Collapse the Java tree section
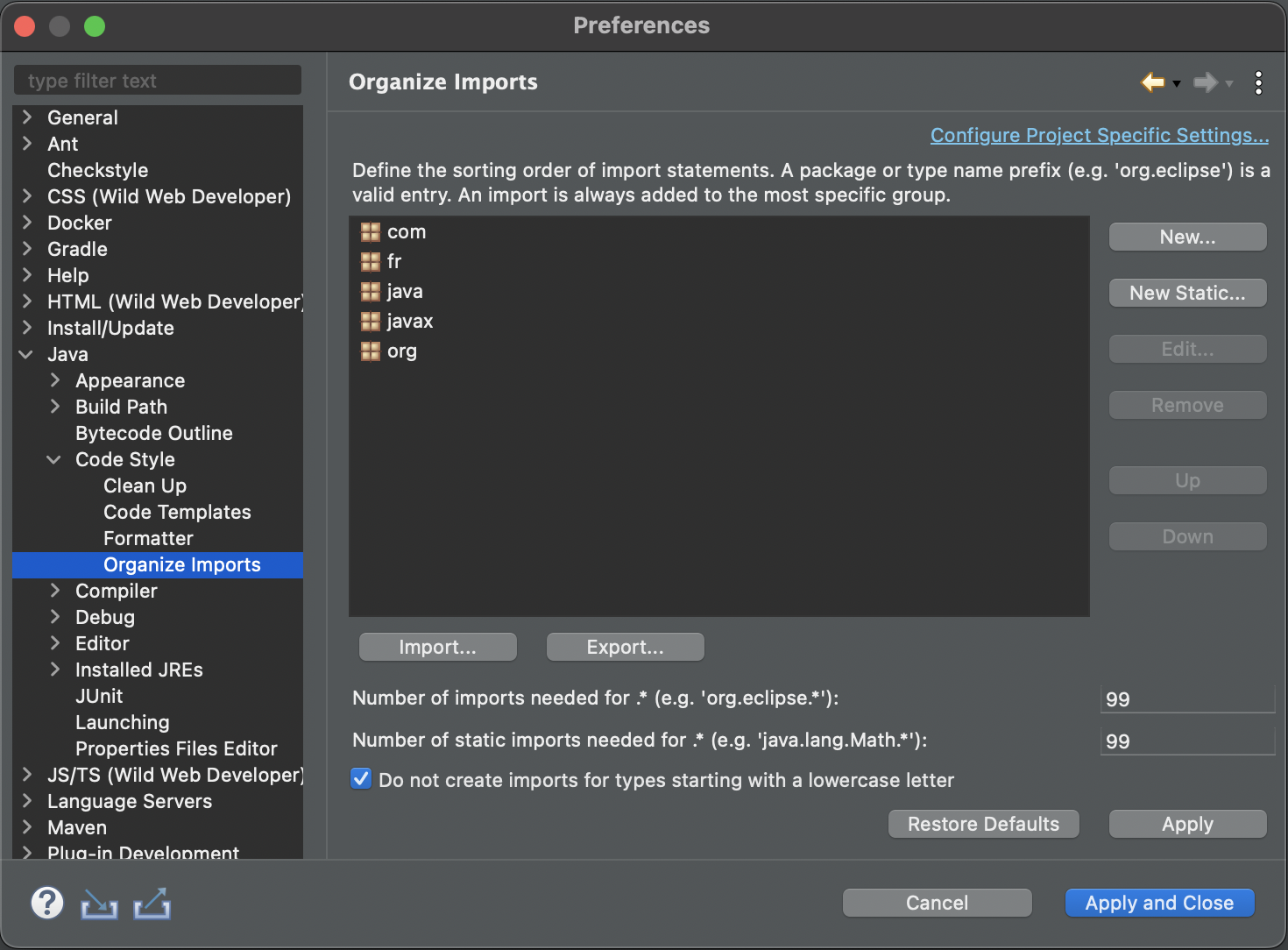Image resolution: width=1288 pixels, height=950 pixels. [x=25, y=354]
